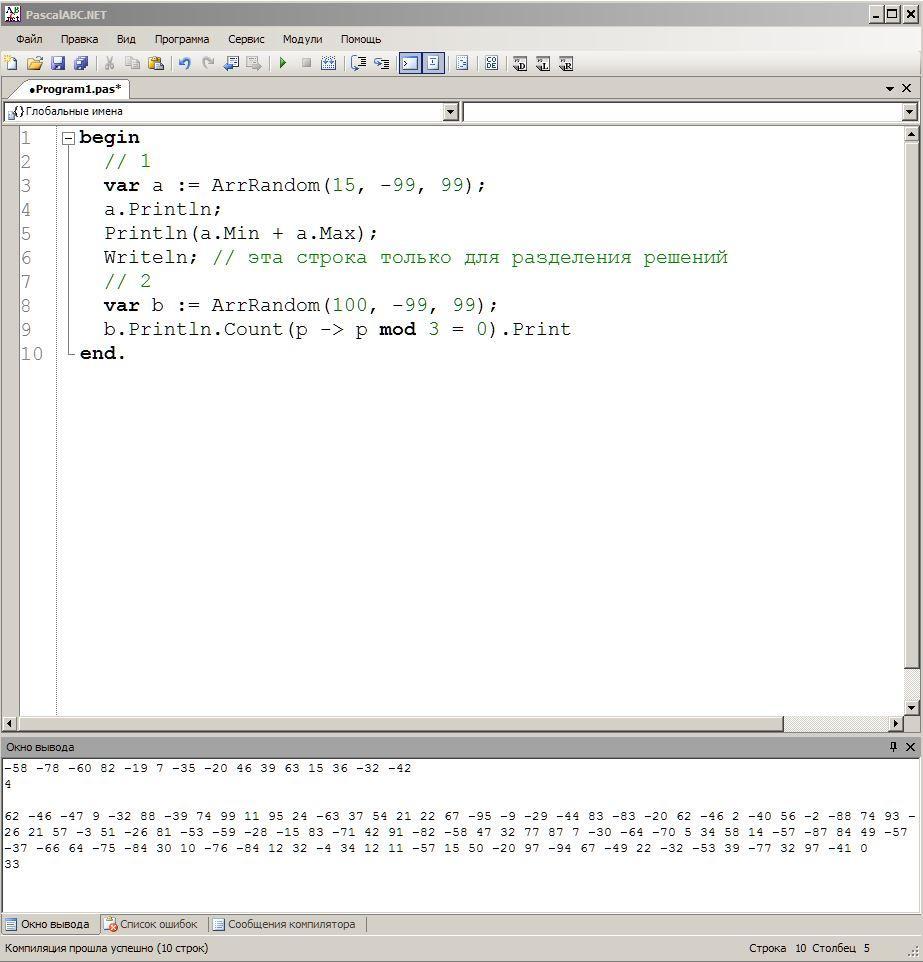Click the toolbar icon marked R

pyautogui.click(x=566, y=63)
